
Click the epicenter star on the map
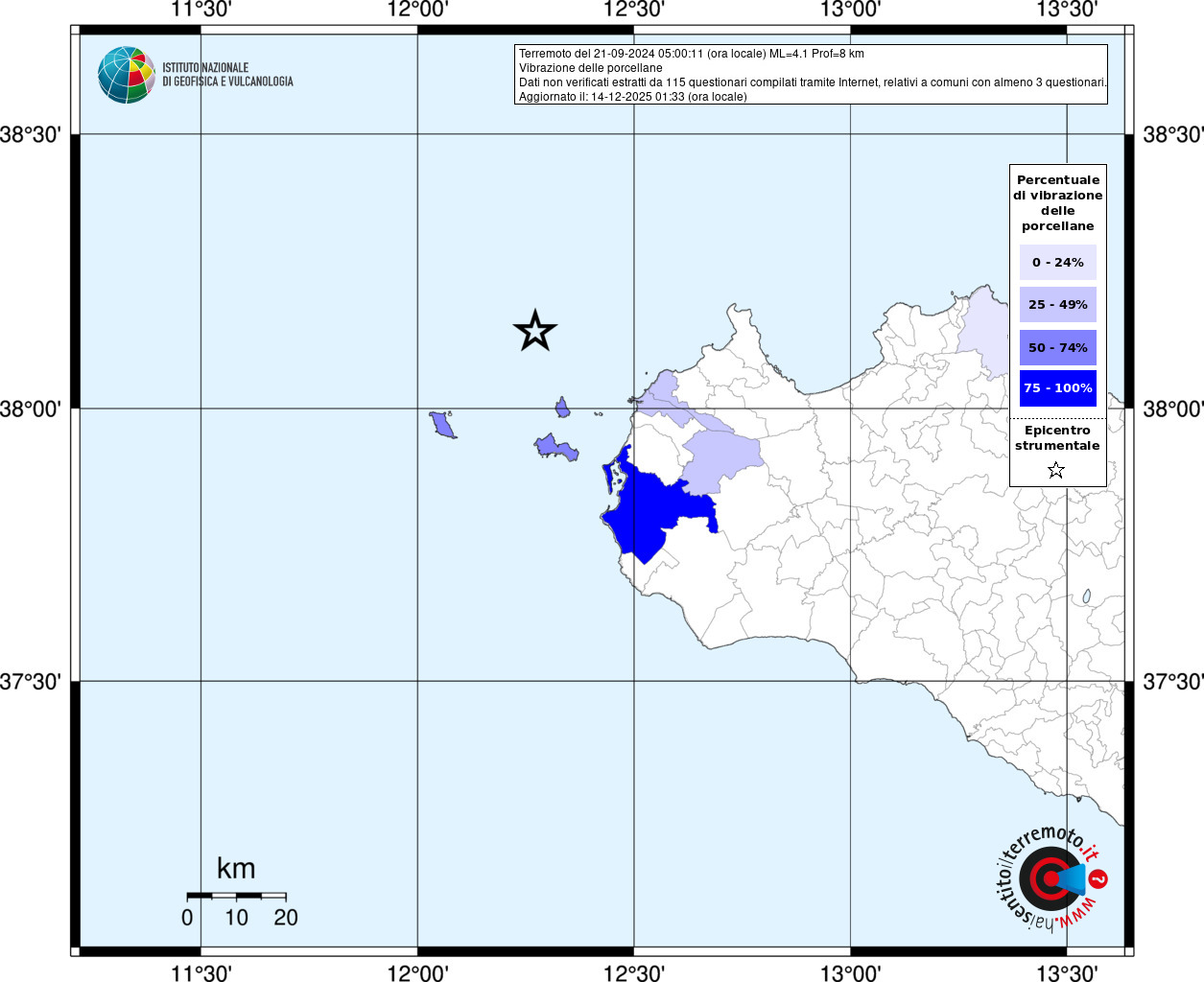[535, 331]
